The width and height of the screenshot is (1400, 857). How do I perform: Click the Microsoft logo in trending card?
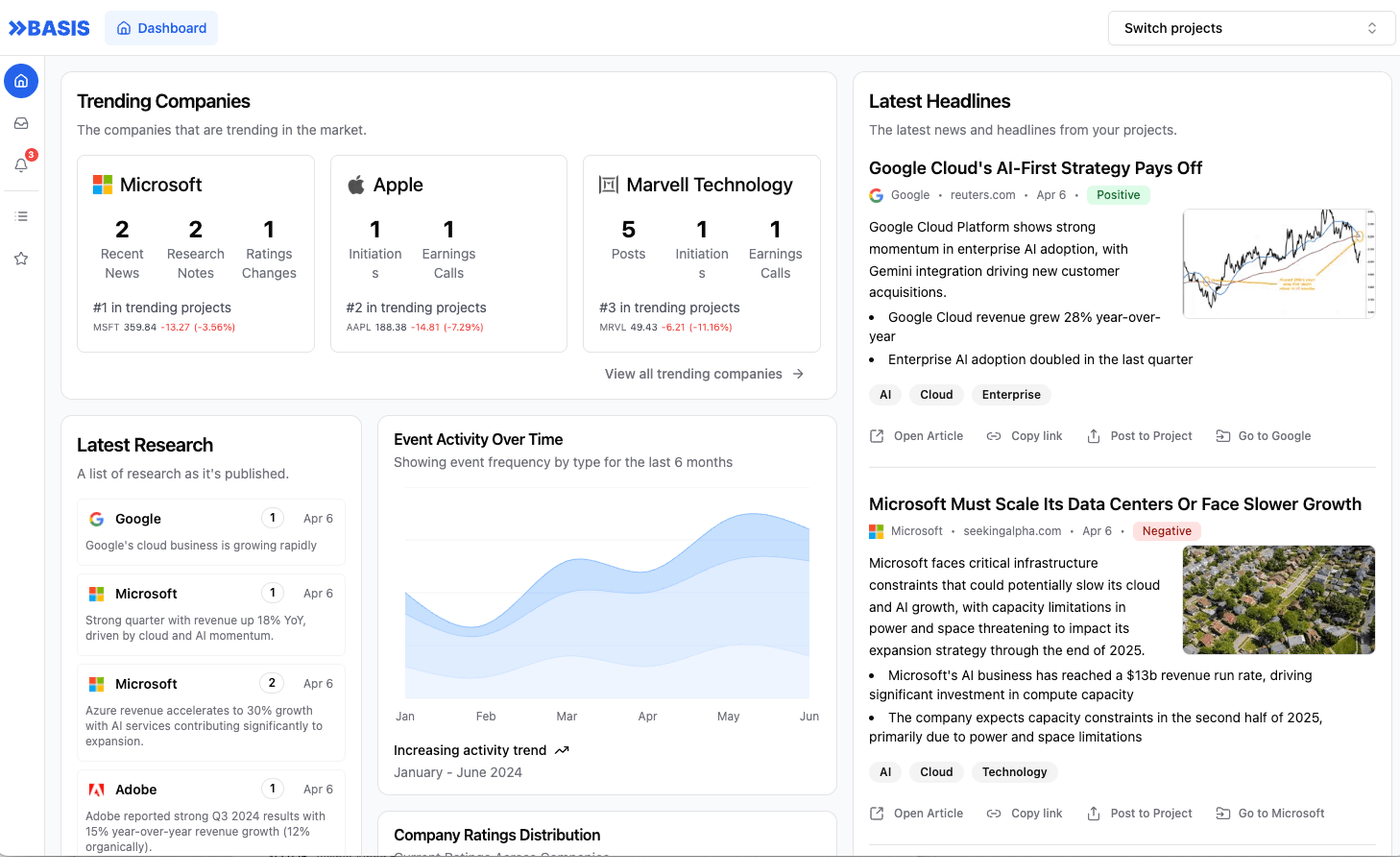[x=102, y=185]
